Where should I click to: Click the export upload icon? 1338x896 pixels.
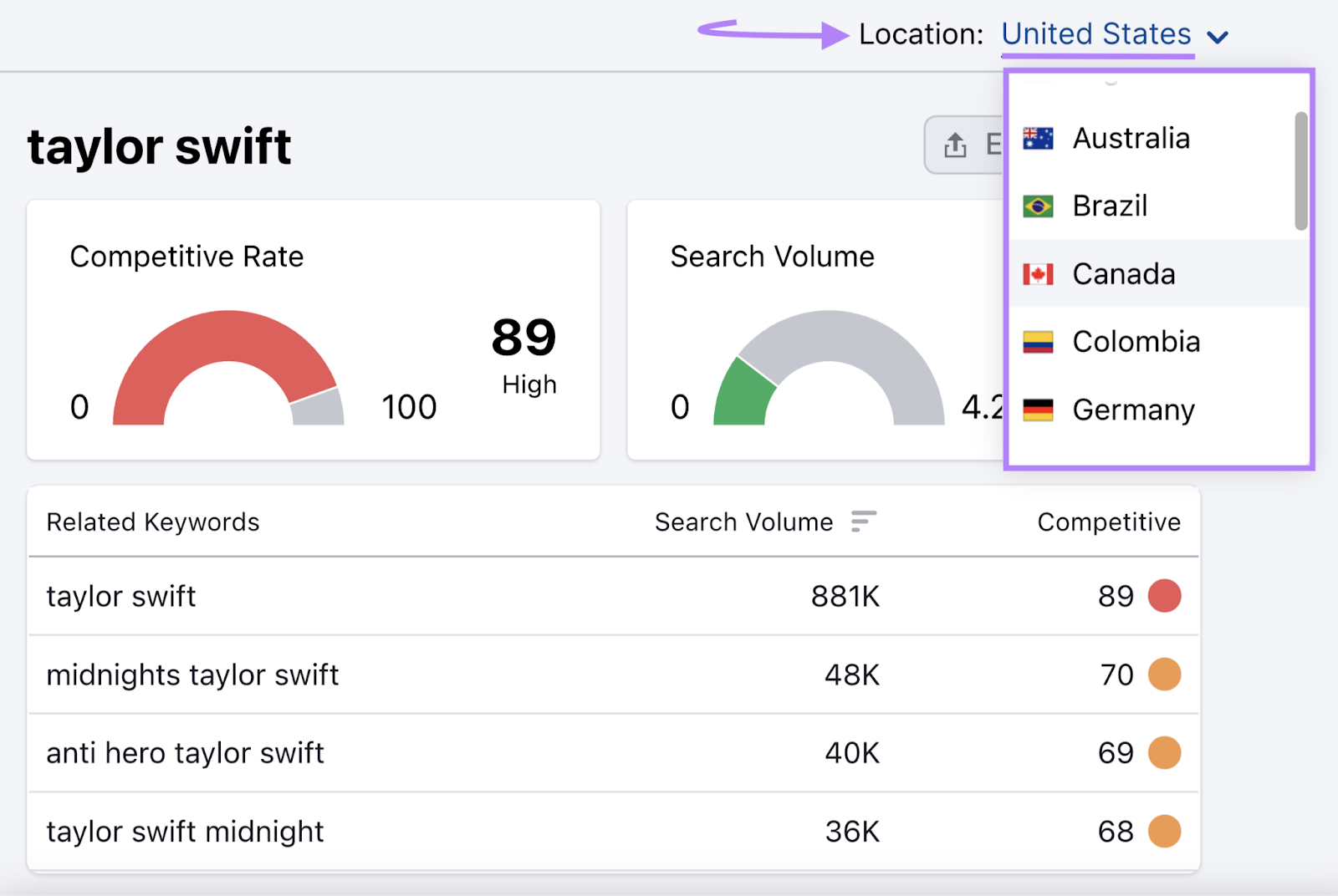tap(955, 145)
